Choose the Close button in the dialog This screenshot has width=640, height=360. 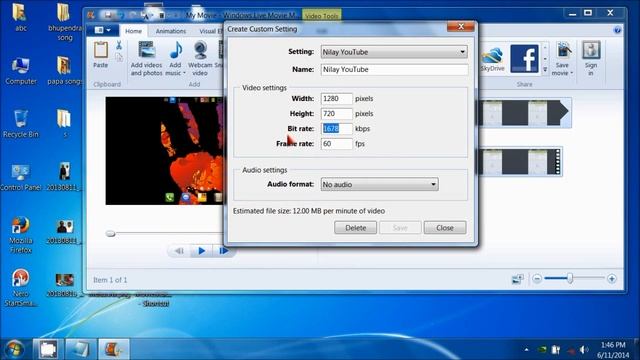(x=444, y=228)
